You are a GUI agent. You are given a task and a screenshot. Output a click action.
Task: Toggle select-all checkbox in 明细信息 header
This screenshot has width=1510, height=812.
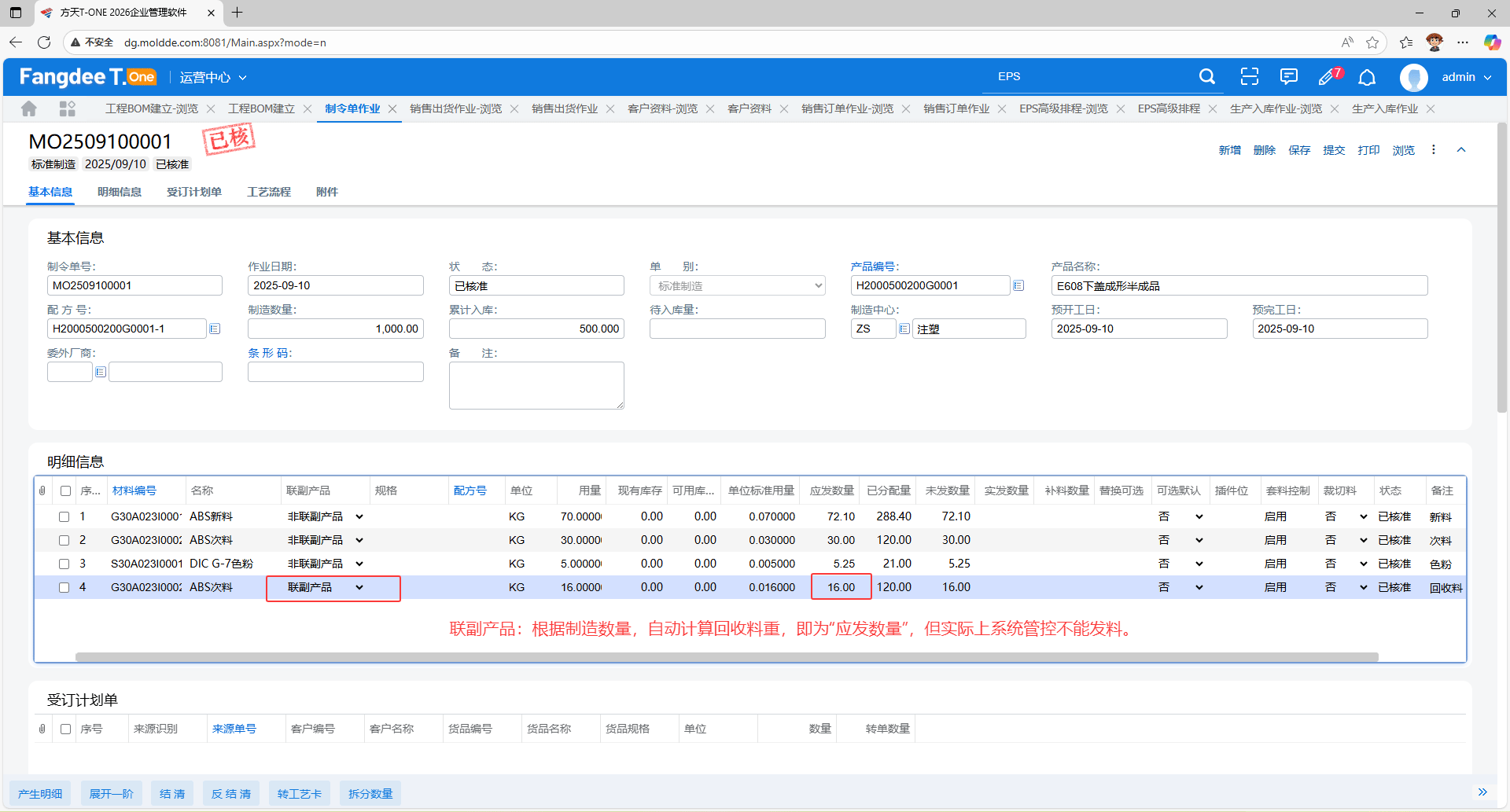click(x=66, y=491)
